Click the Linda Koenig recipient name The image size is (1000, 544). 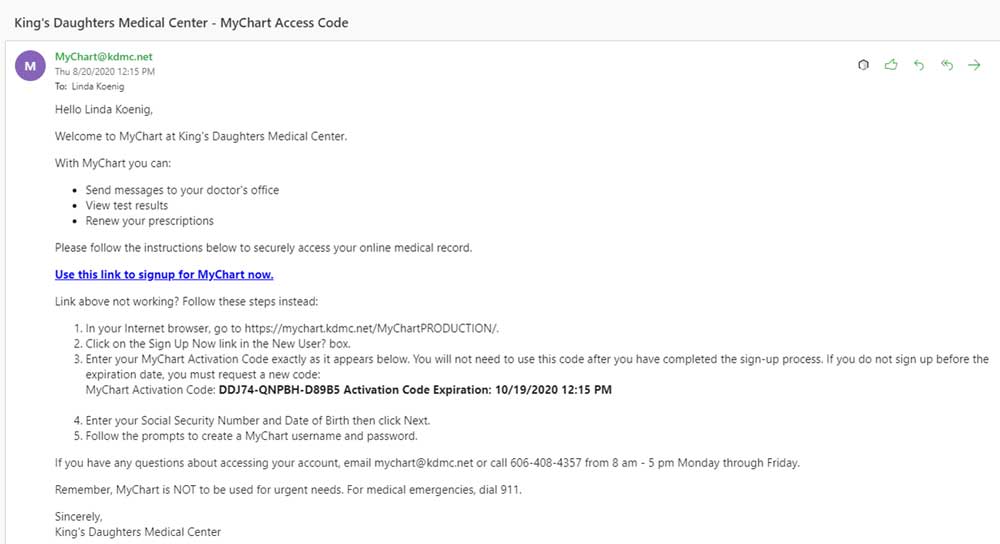coord(98,86)
